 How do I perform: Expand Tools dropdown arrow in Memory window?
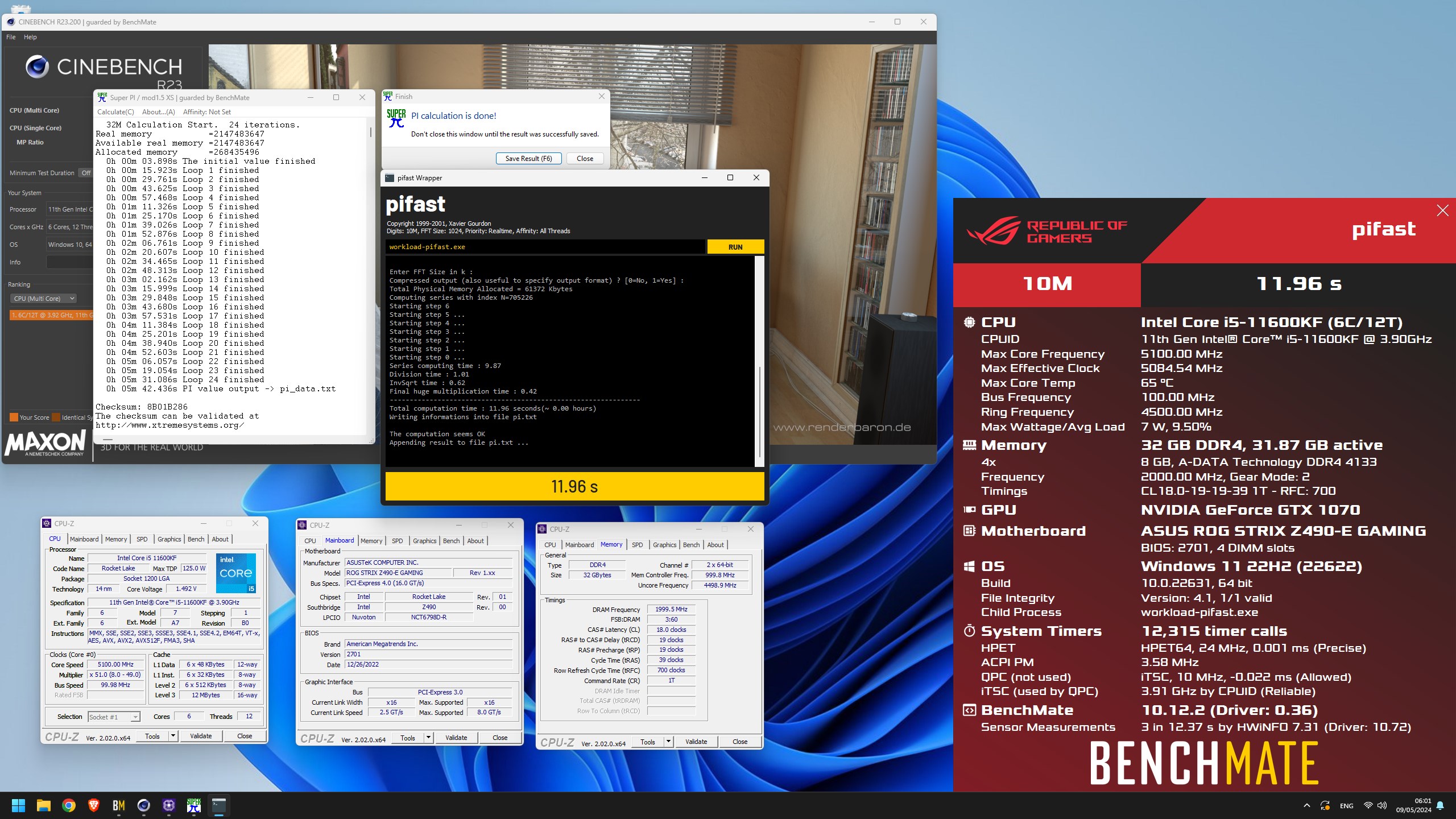pos(669,742)
